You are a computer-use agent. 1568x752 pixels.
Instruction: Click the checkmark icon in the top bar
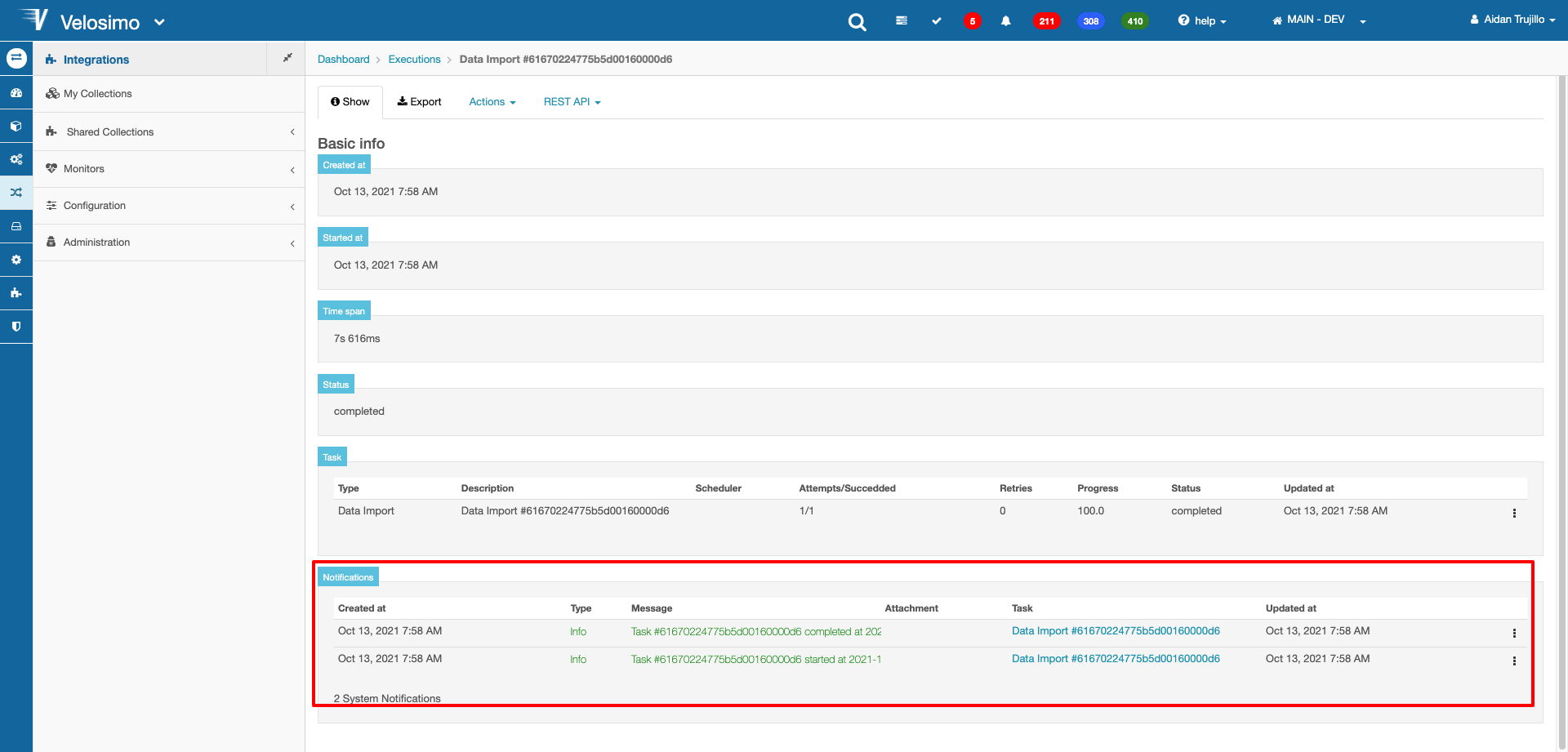click(x=937, y=20)
